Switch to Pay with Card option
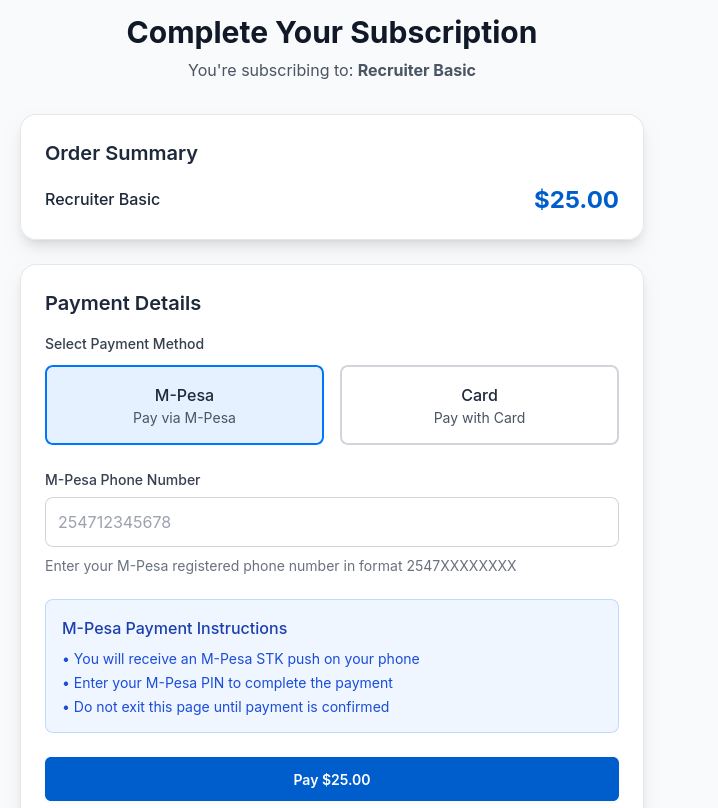The width and height of the screenshot is (718, 808). click(479, 418)
